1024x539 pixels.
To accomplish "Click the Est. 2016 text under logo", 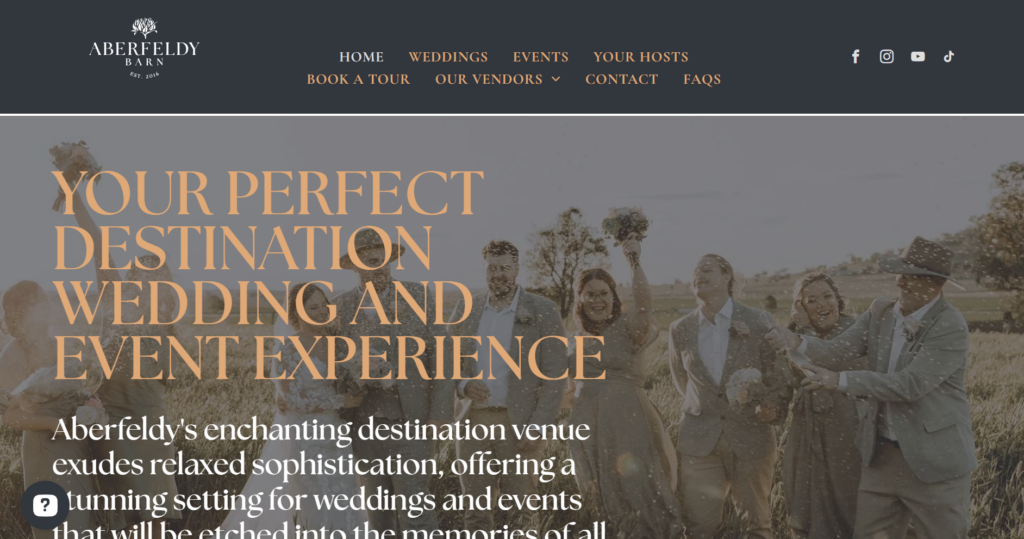I will coord(144,74).
